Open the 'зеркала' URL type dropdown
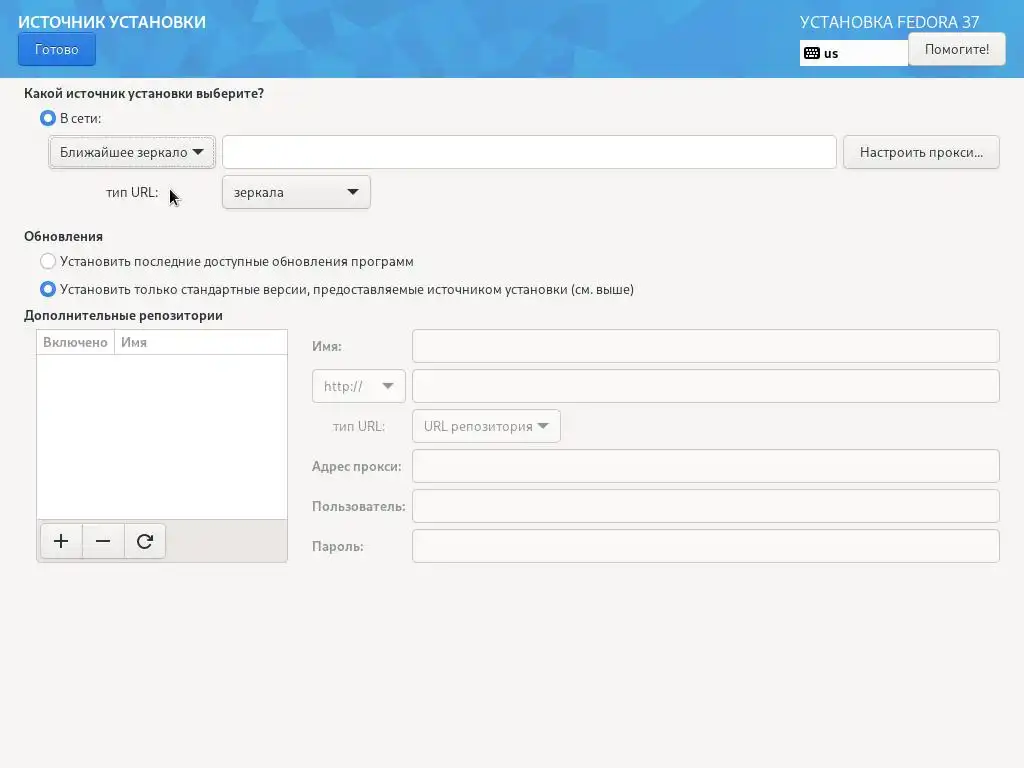1024x768 pixels. click(x=296, y=192)
